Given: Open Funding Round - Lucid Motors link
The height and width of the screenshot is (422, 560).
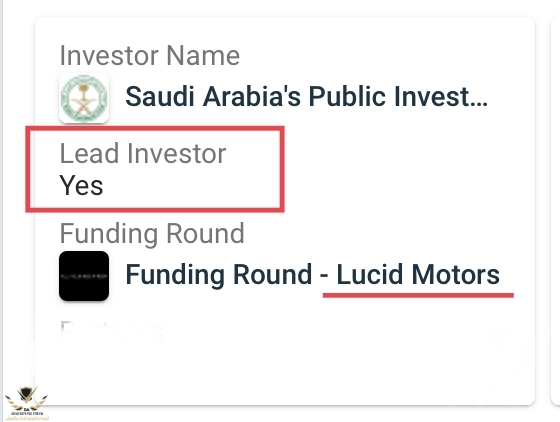Looking at the screenshot, I should (312, 274).
